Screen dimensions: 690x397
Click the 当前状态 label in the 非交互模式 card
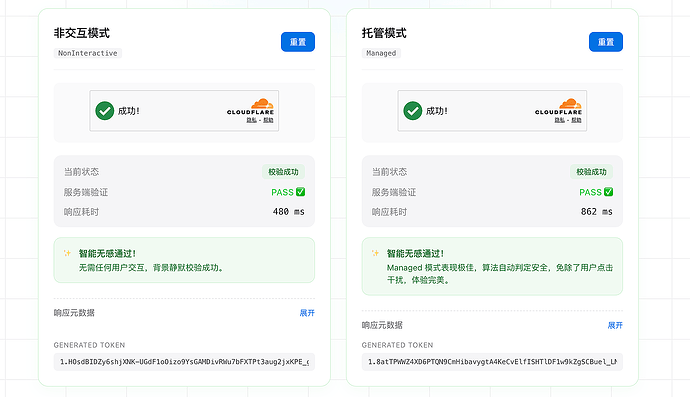pyautogui.click(x=81, y=172)
